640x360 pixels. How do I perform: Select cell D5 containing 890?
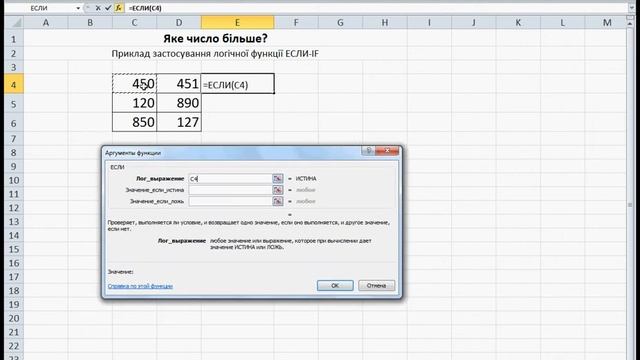click(x=179, y=103)
